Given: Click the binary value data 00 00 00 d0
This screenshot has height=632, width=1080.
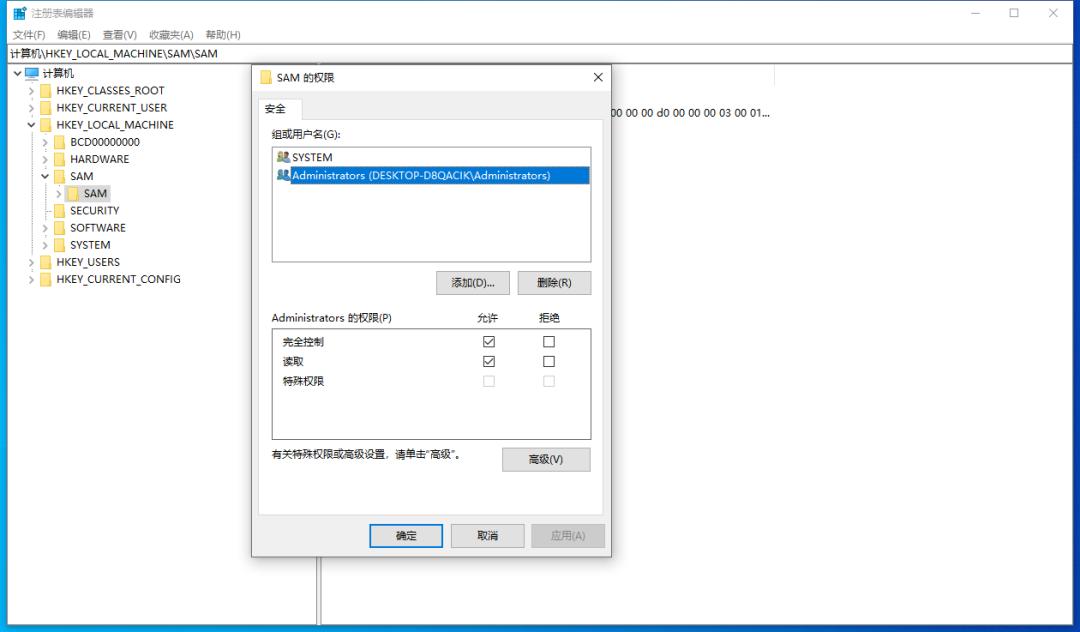Looking at the screenshot, I should (690, 113).
